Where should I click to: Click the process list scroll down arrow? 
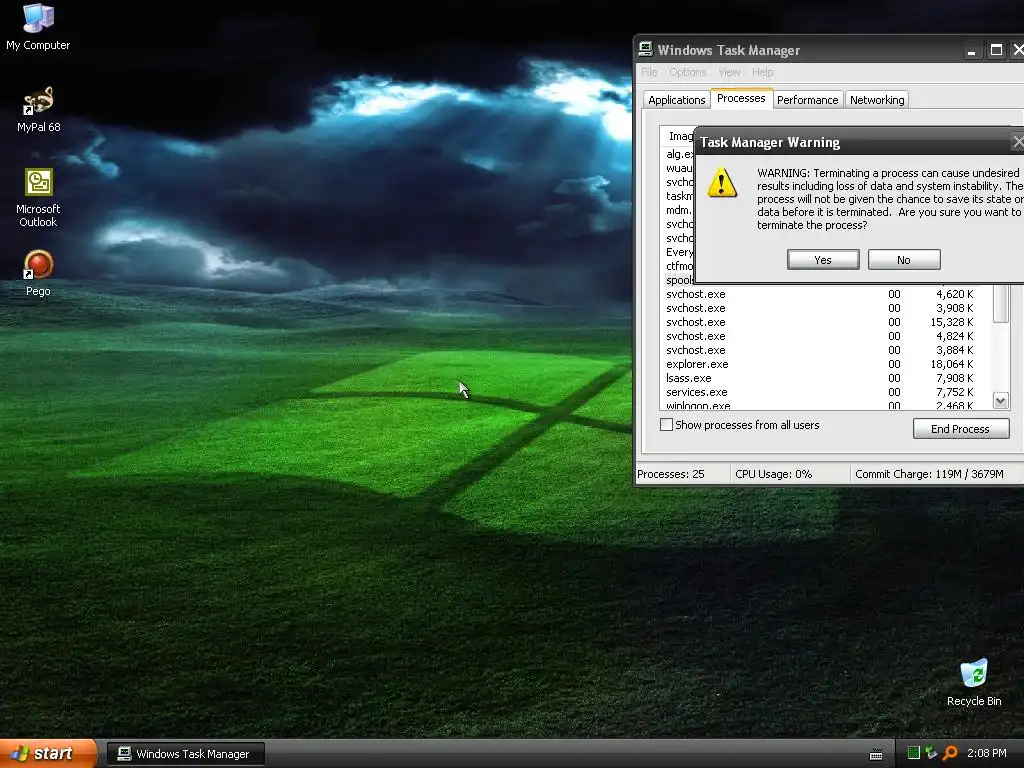[x=1000, y=400]
